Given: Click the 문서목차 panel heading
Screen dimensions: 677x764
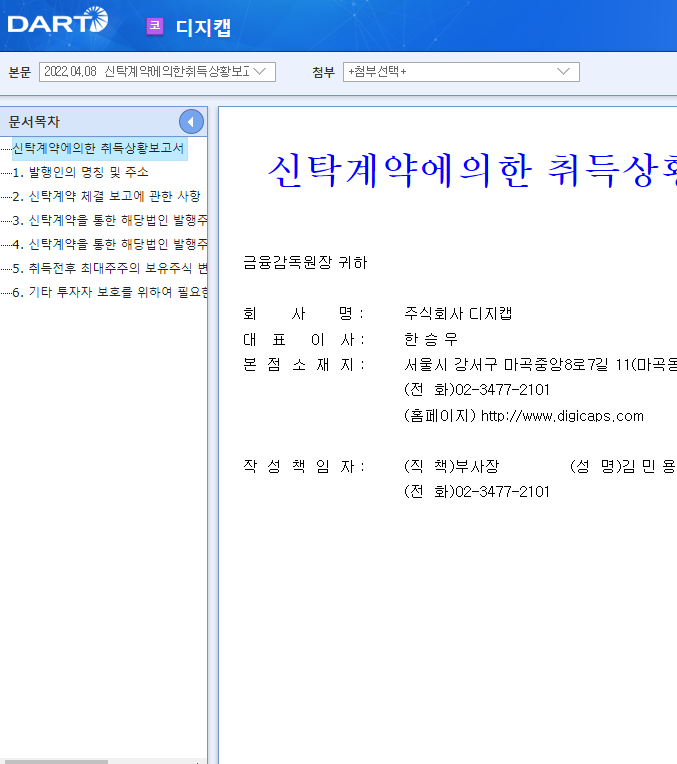Looking at the screenshot, I should click(34, 122).
